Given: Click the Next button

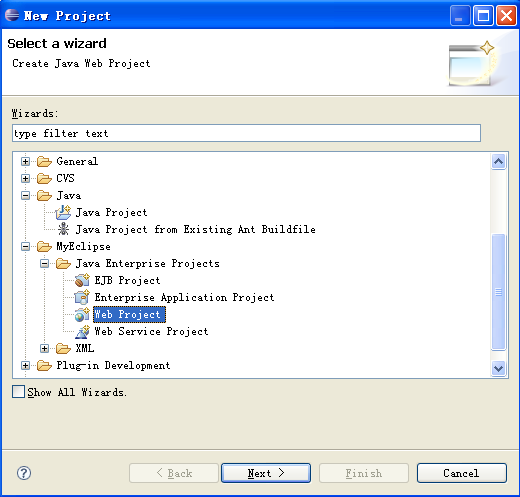Looking at the screenshot, I should (x=266, y=473).
